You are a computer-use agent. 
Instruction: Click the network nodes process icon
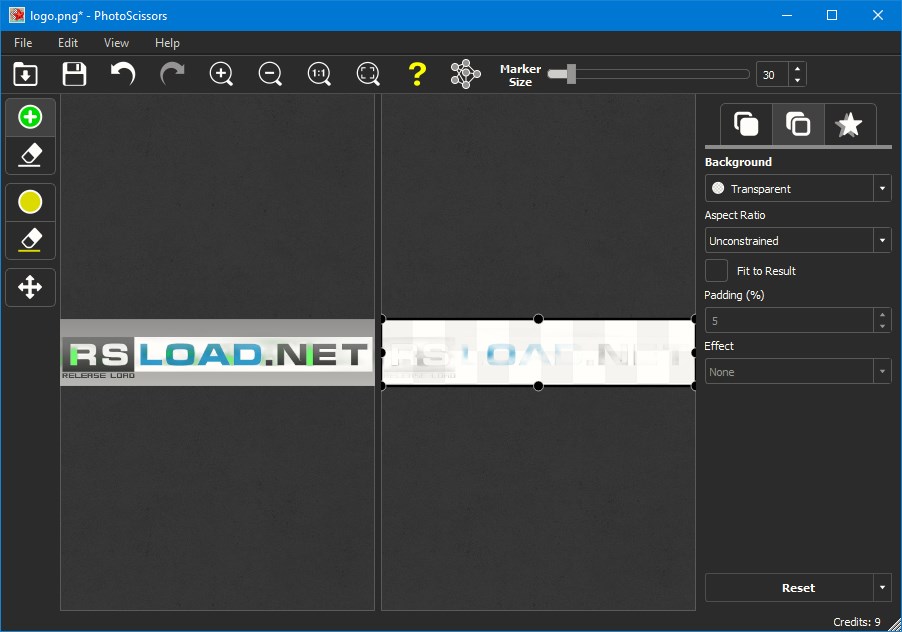coord(465,74)
